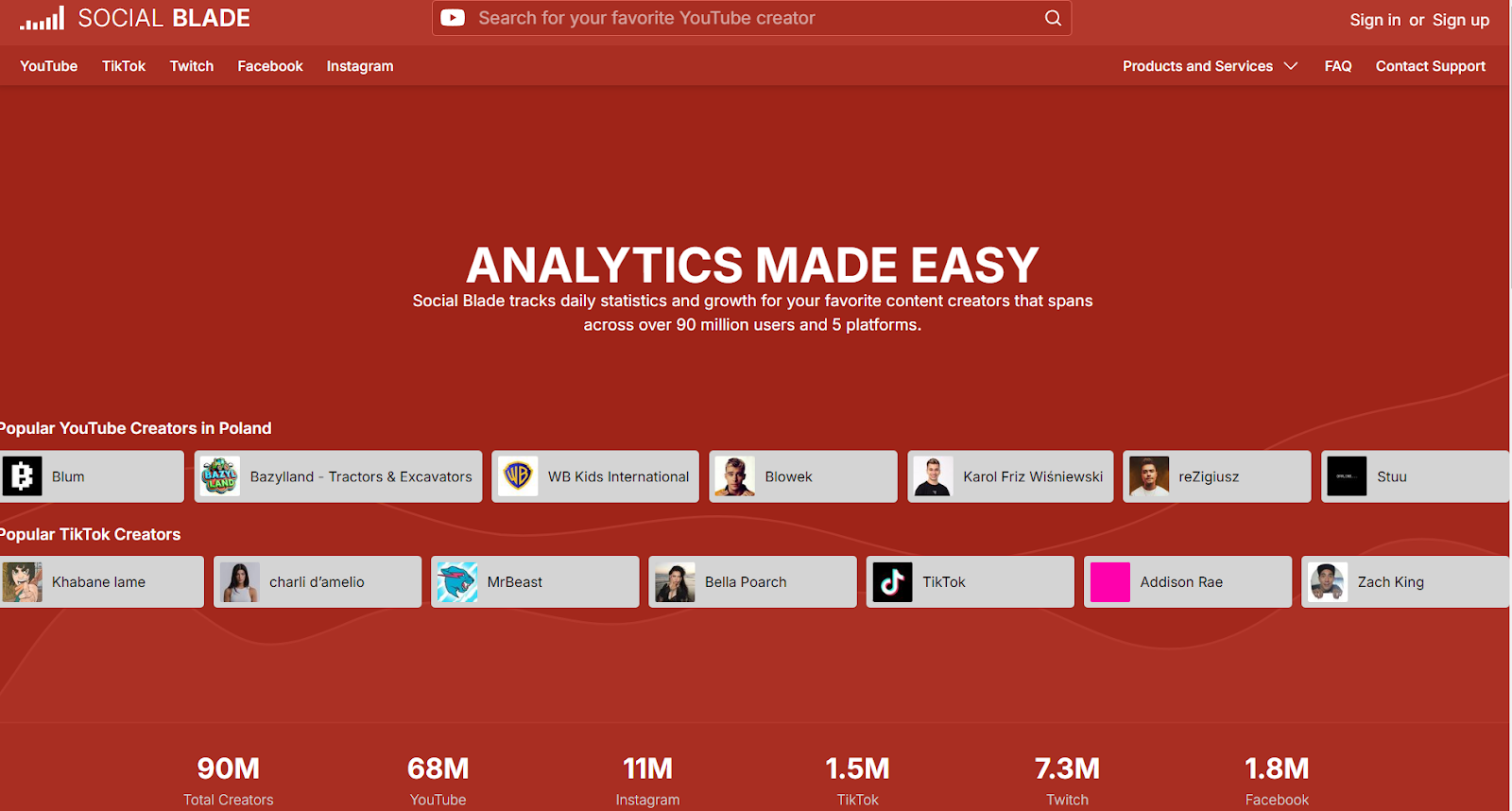Click the Contact Support link

1431,66
